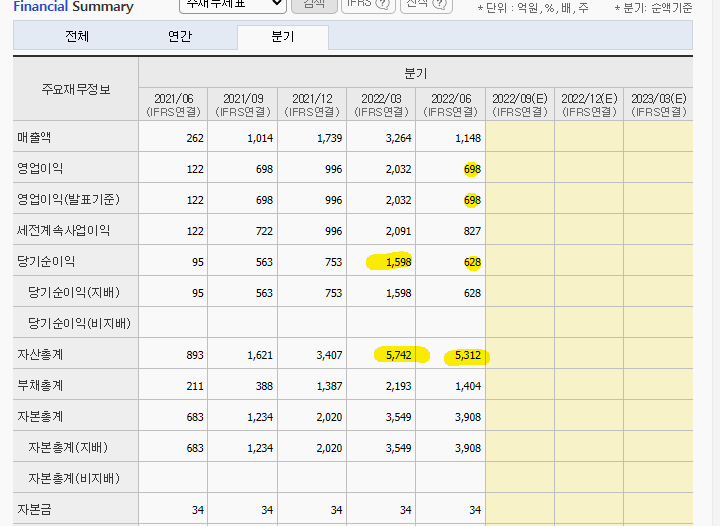Click the 2023/03(E) estimate column header
The width and height of the screenshot is (720, 526).
click(x=658, y=104)
